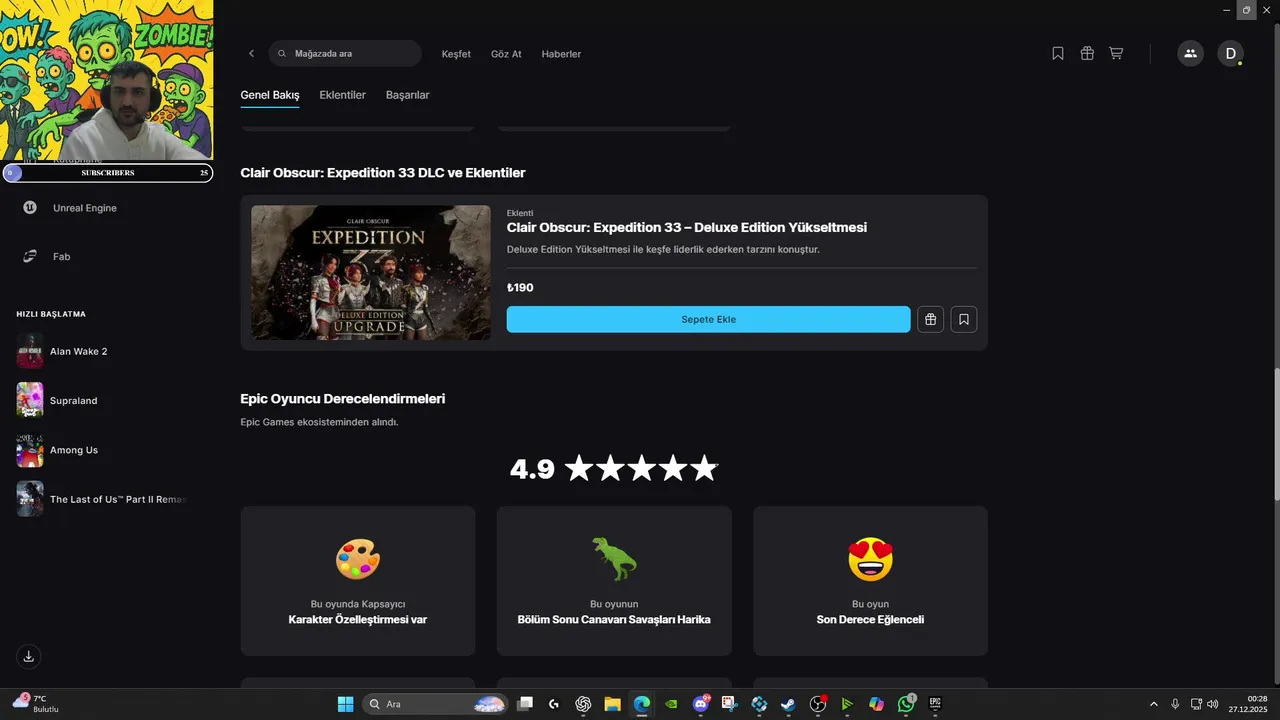
Task: Click the Among Us game thumbnail
Action: (30, 450)
